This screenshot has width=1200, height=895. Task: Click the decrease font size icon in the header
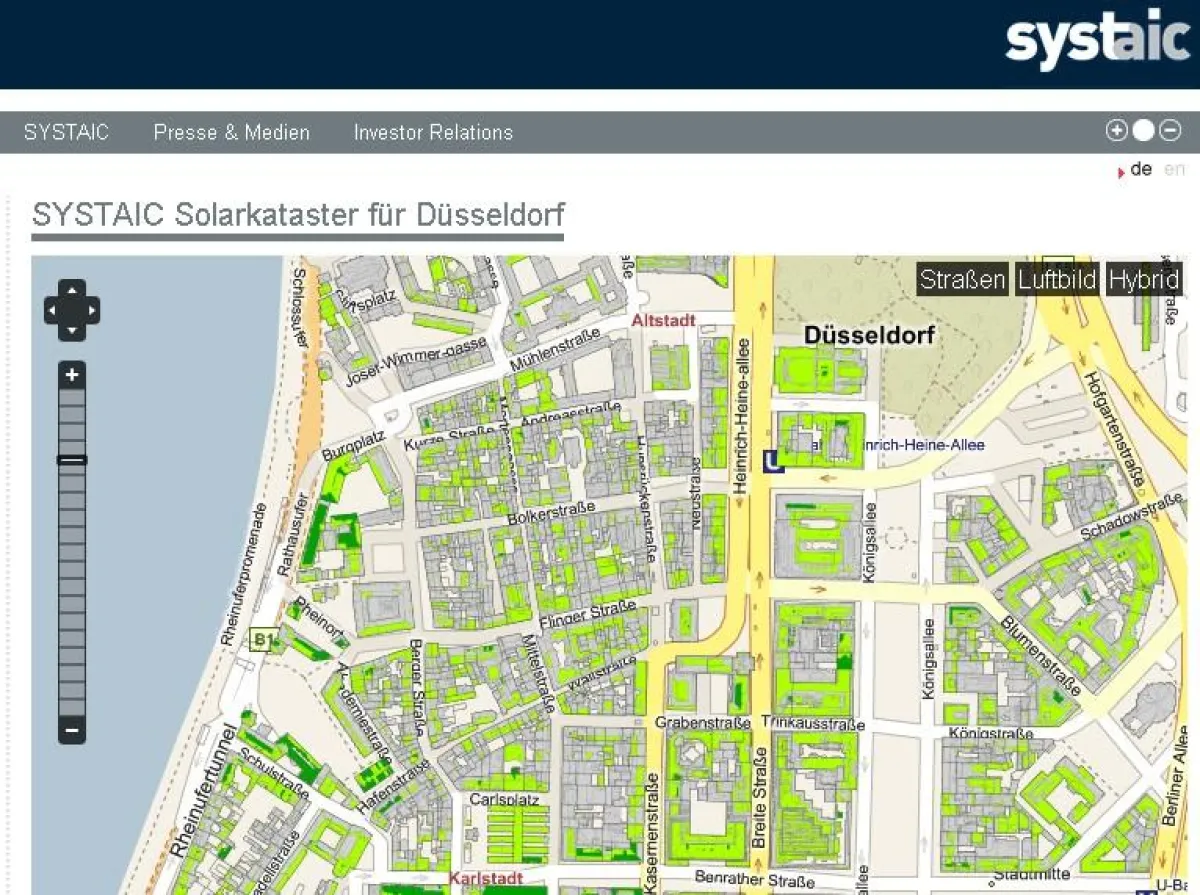pos(1169,130)
